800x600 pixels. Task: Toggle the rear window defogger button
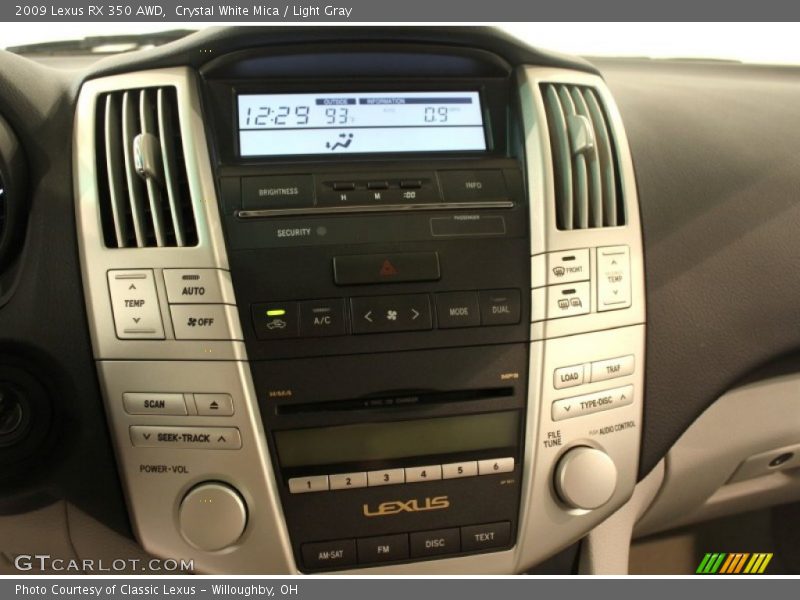[x=569, y=300]
